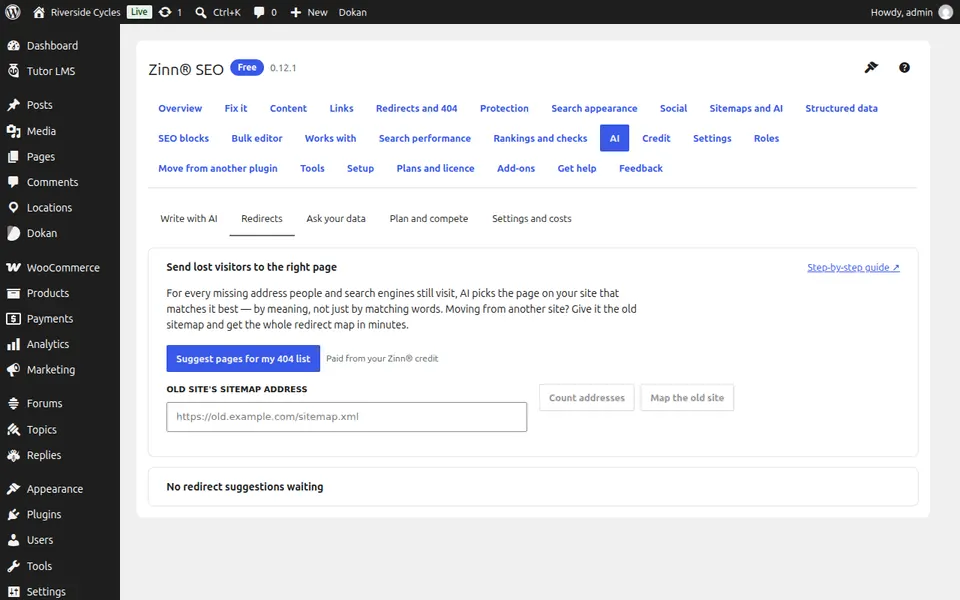
Task: Select the Search performance tab
Action: click(x=424, y=138)
